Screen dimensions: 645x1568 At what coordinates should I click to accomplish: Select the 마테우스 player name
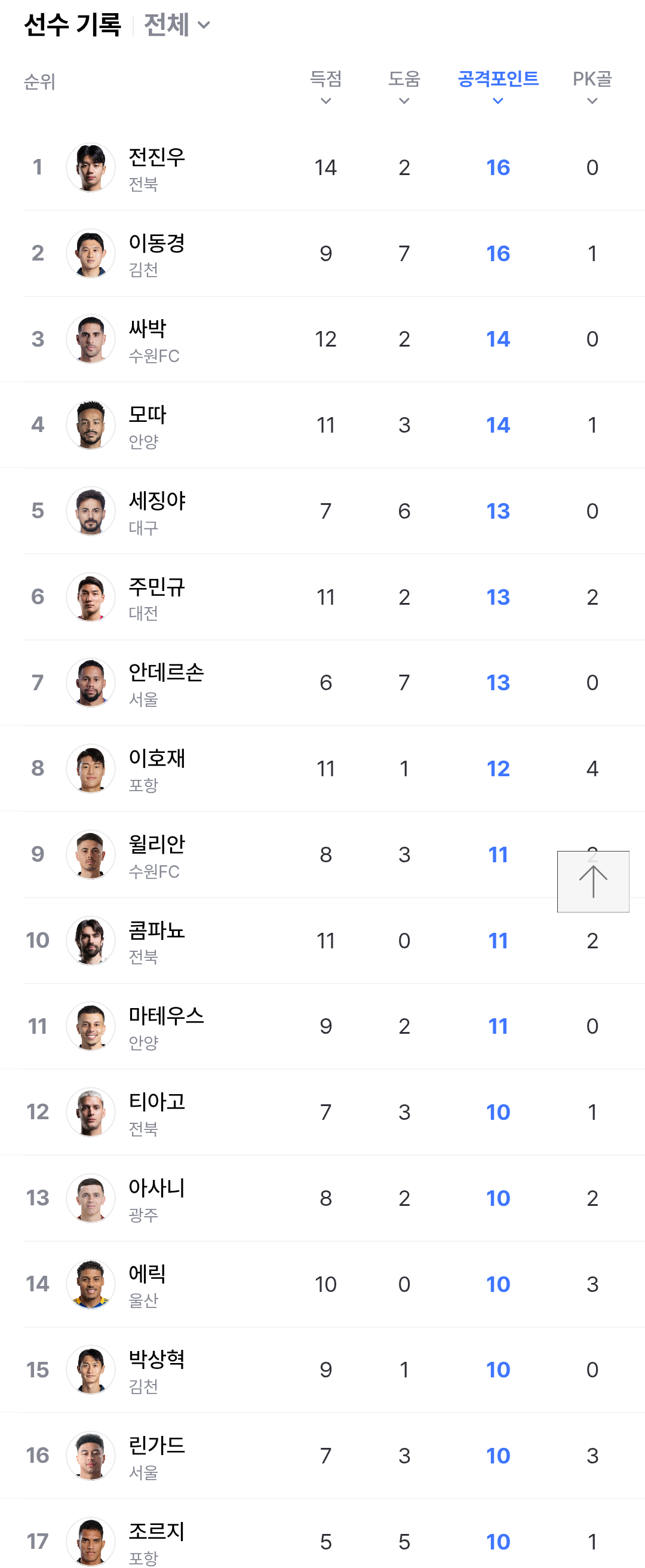pos(165,1016)
